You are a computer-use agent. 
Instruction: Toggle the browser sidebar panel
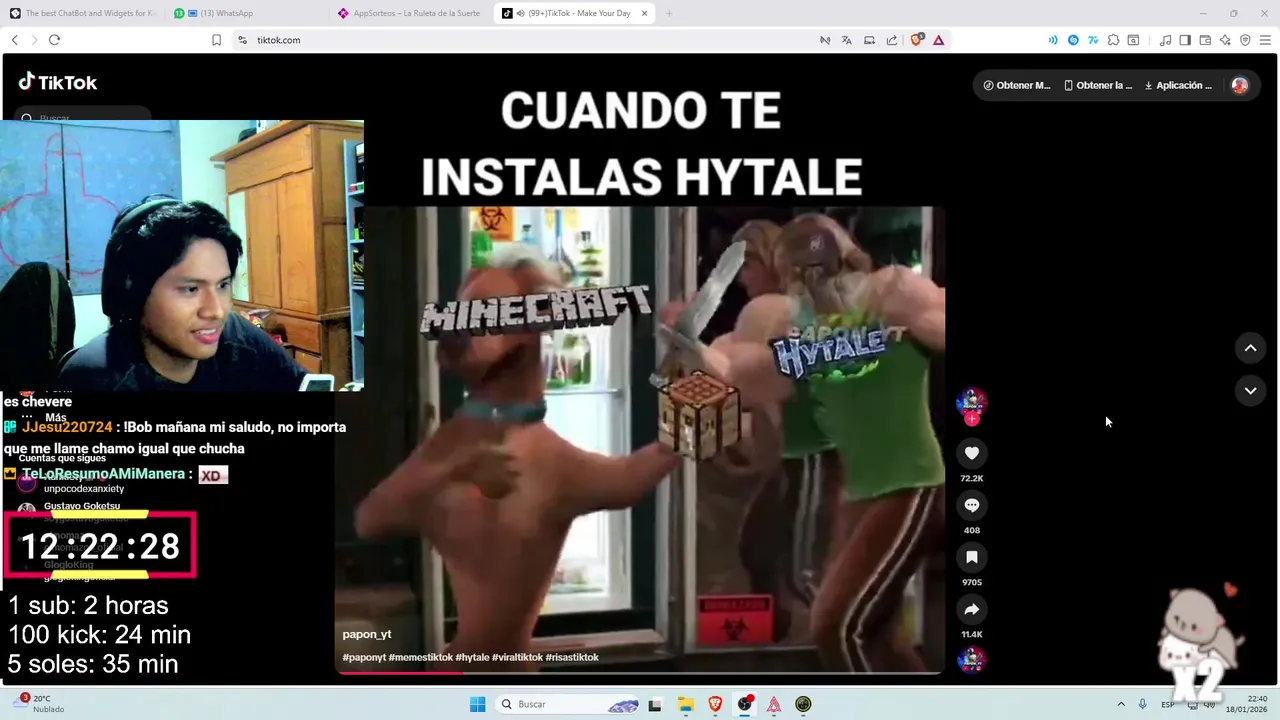1185,40
